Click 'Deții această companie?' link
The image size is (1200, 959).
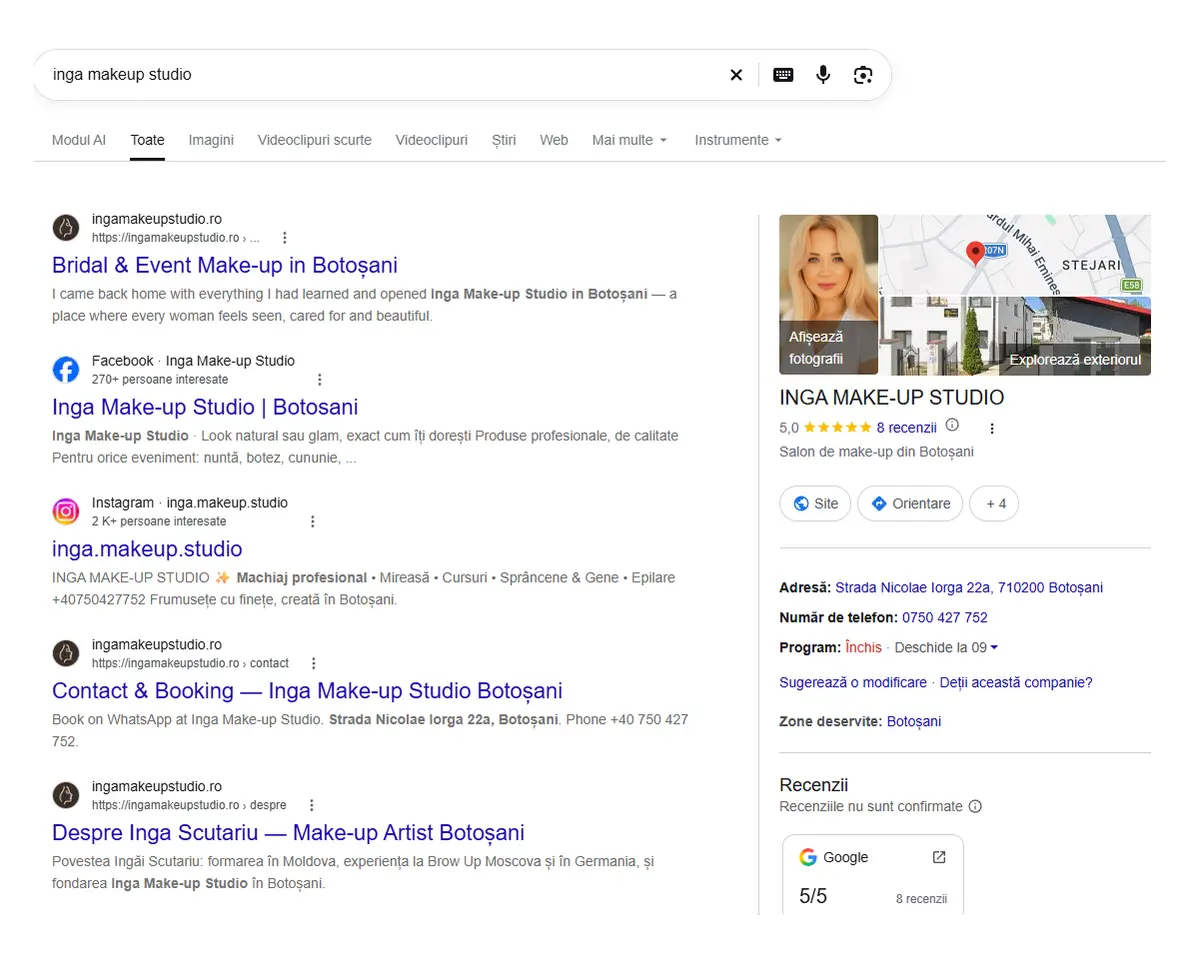[1016, 683]
